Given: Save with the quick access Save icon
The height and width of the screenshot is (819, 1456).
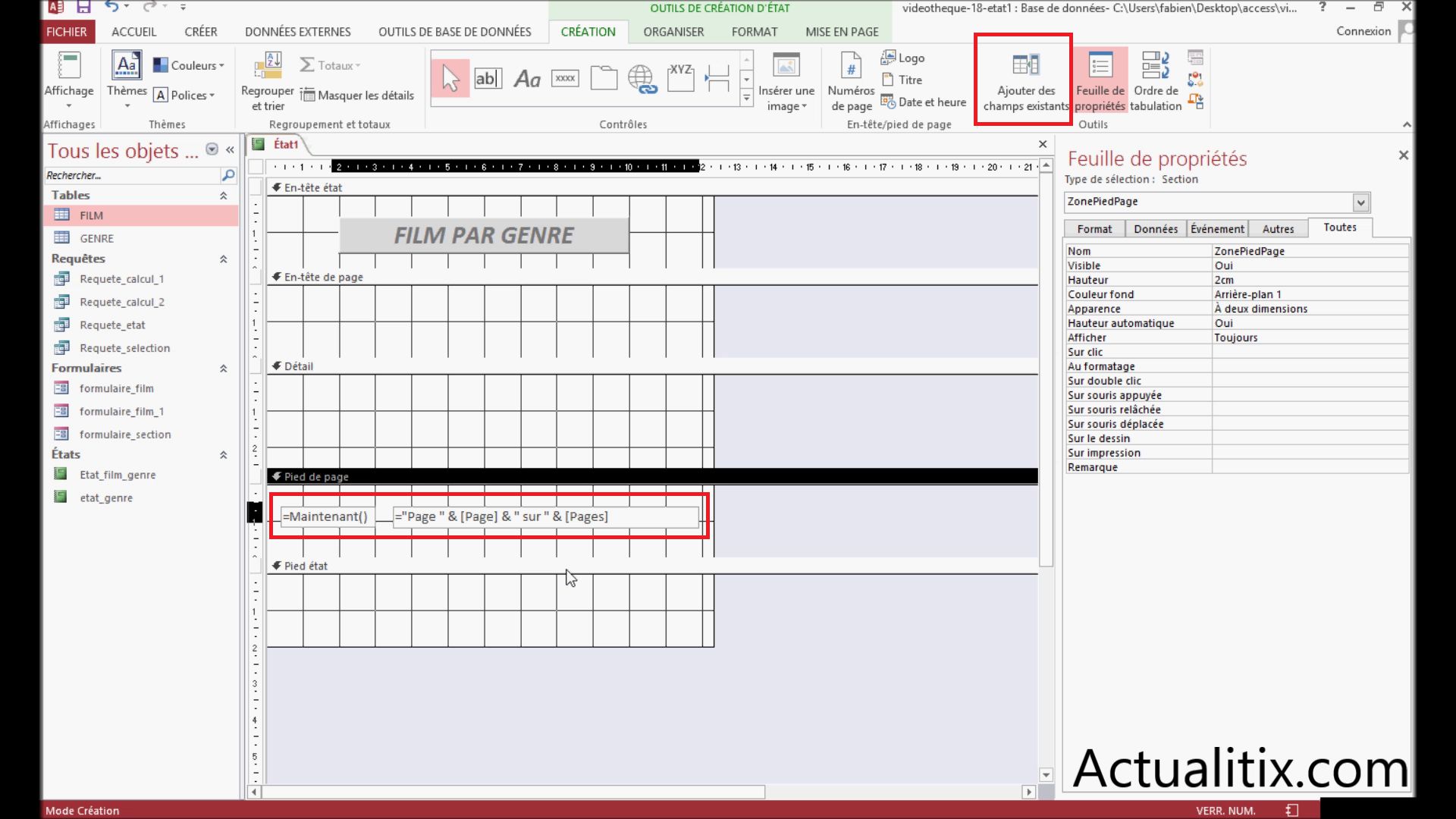Looking at the screenshot, I should click(83, 7).
